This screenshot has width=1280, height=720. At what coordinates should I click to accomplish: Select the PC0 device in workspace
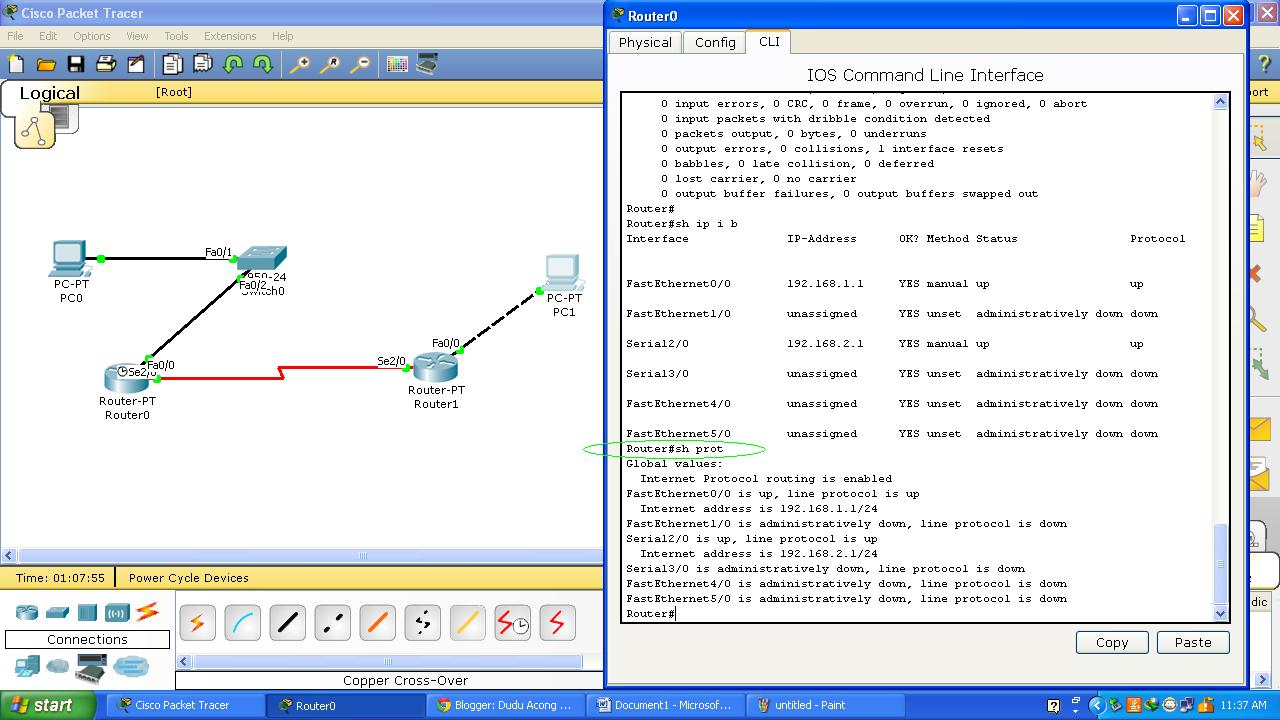coord(69,259)
